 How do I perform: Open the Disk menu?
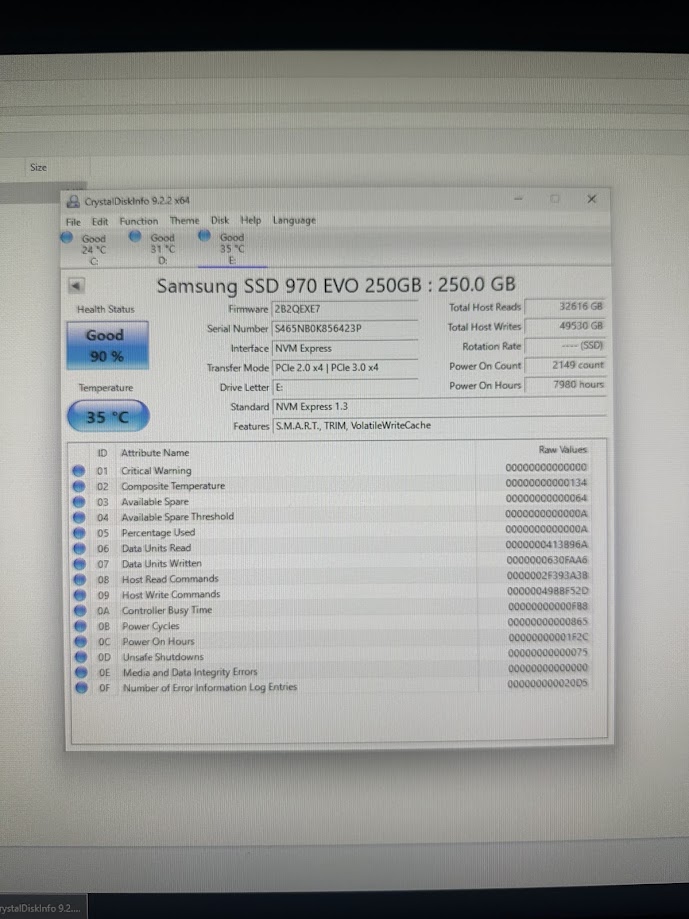(x=220, y=220)
